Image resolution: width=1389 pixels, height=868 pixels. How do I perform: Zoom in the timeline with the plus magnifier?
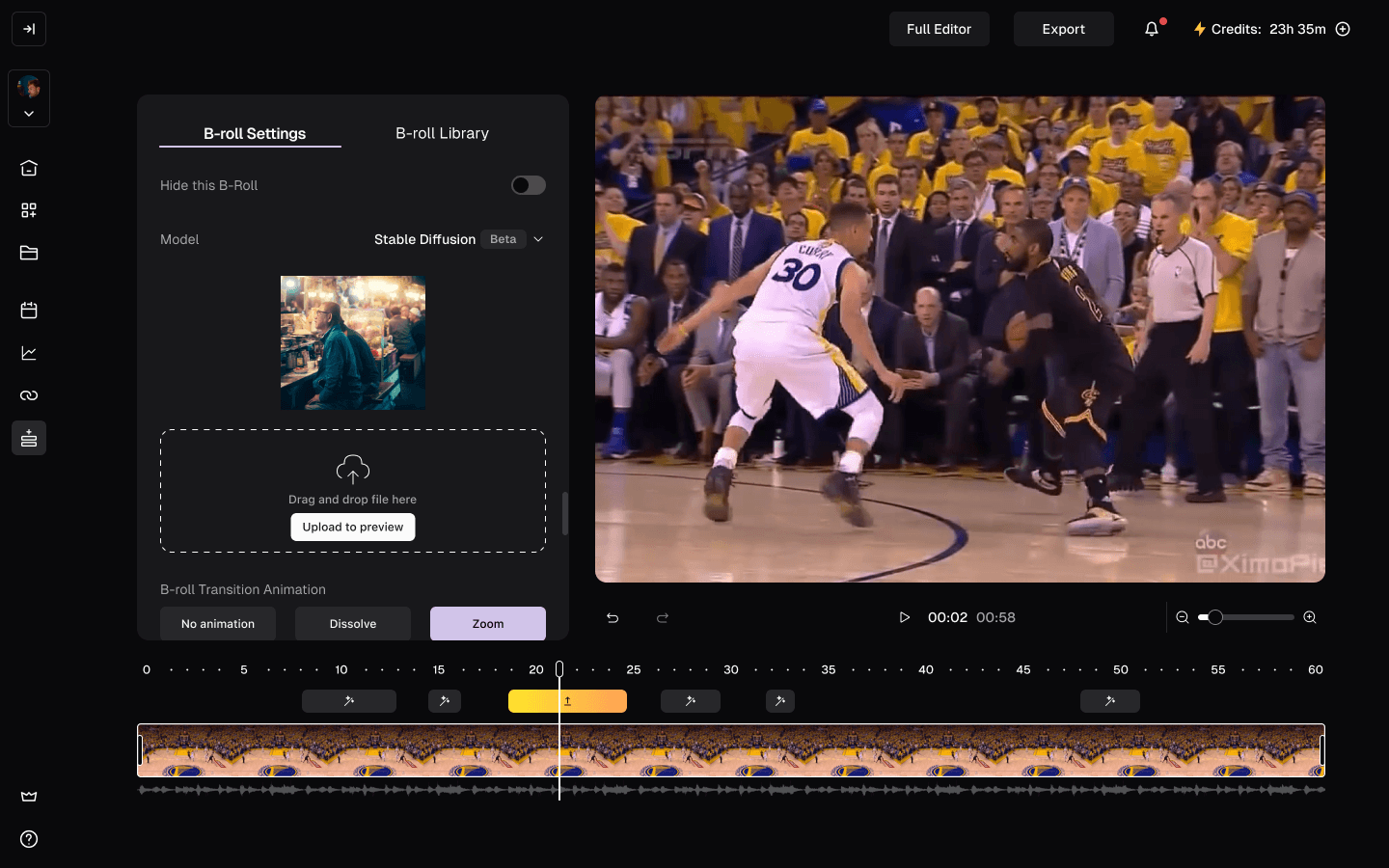[x=1310, y=617]
